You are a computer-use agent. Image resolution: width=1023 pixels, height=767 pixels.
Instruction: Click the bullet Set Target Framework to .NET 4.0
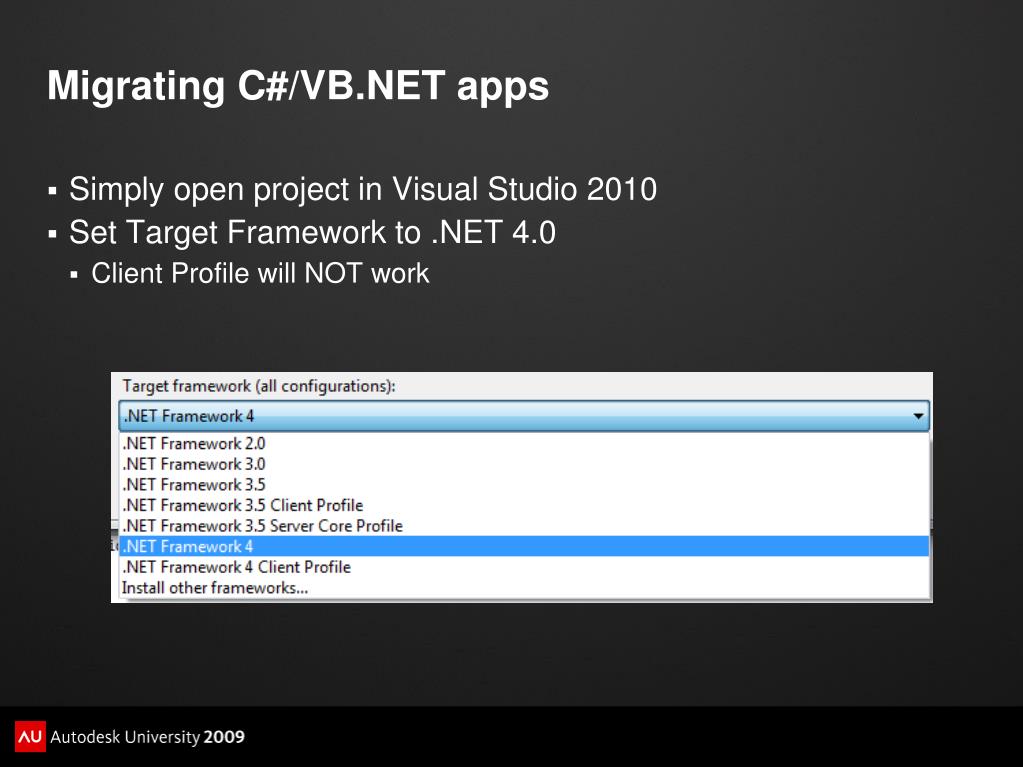point(313,232)
